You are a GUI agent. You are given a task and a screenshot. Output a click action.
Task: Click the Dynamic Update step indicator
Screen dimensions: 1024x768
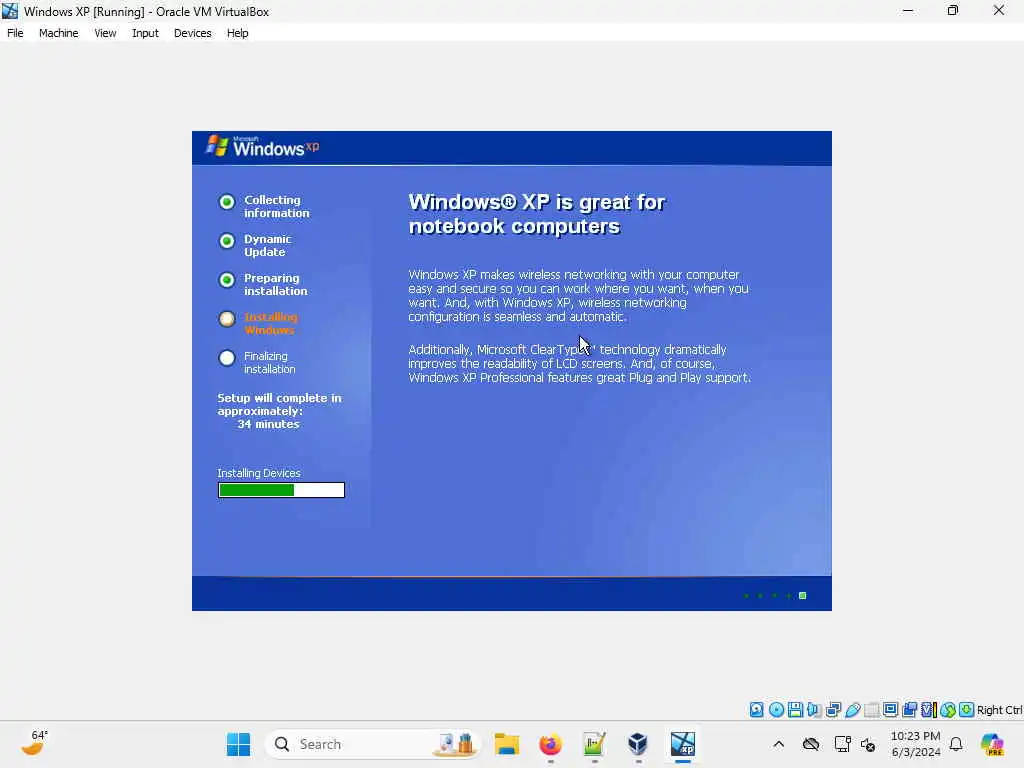(x=227, y=241)
